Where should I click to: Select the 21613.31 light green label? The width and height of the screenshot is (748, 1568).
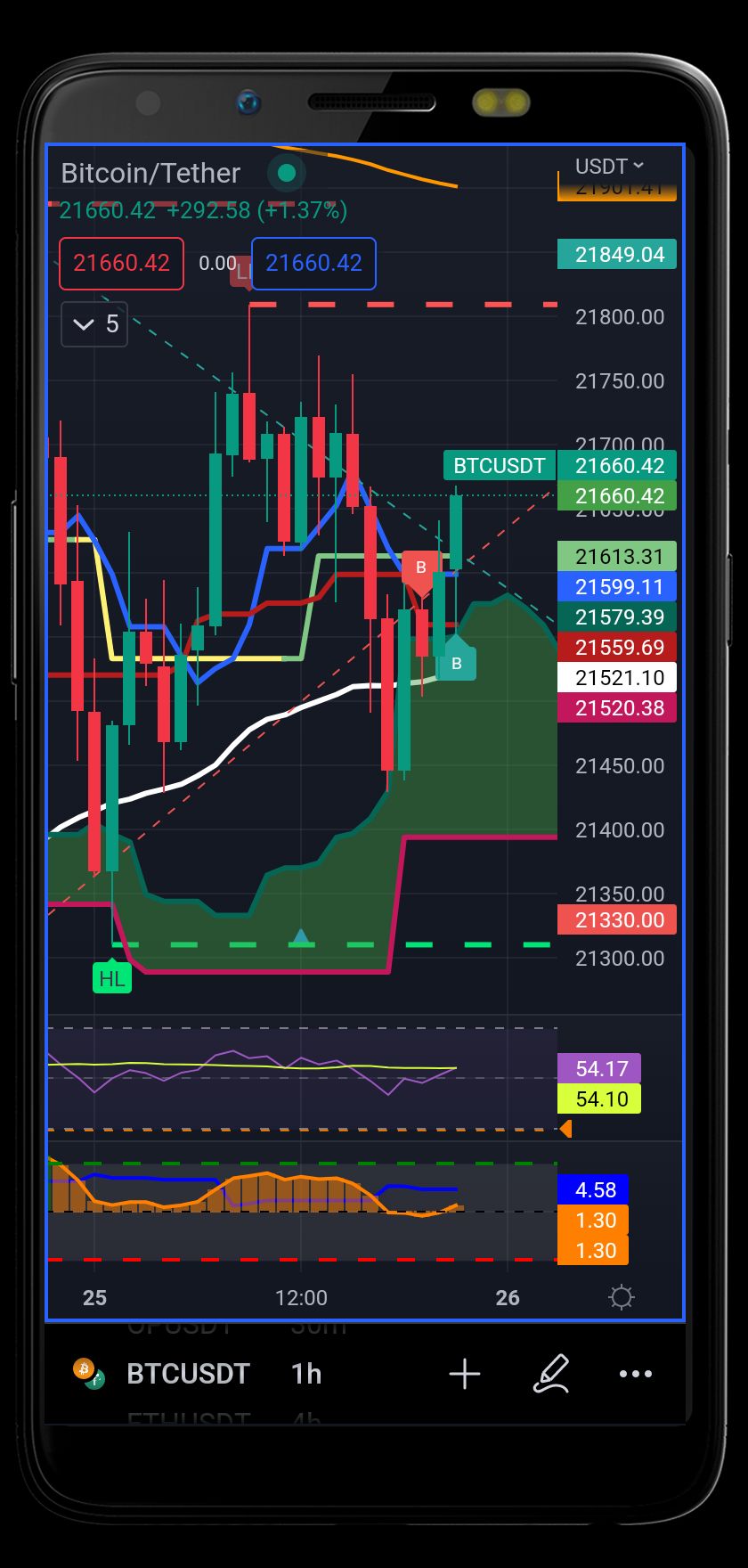[x=617, y=556]
